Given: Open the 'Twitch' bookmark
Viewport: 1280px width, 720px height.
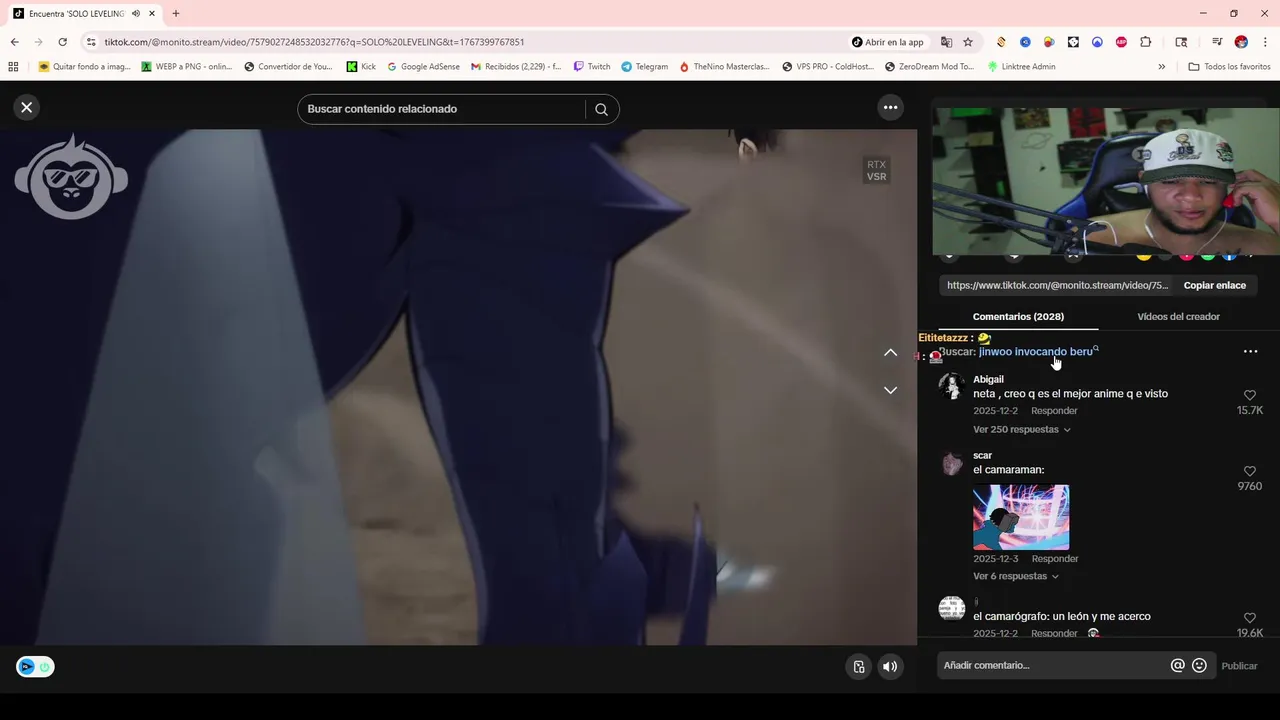Looking at the screenshot, I should click(x=592, y=67).
